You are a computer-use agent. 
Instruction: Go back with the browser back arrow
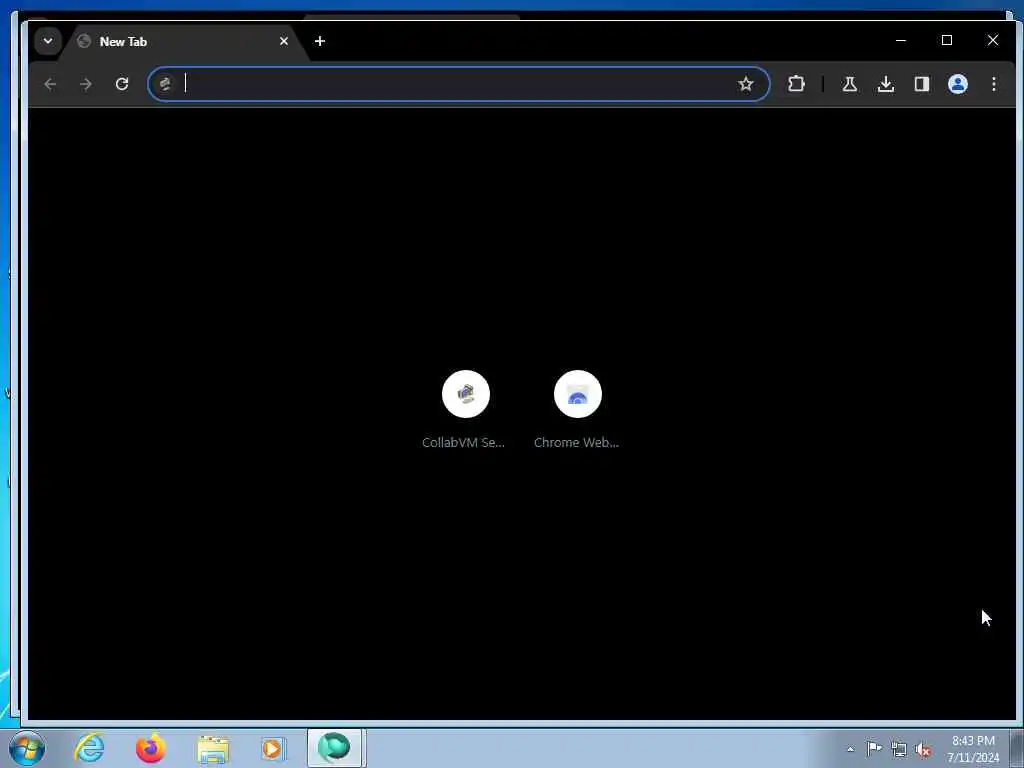tap(50, 84)
